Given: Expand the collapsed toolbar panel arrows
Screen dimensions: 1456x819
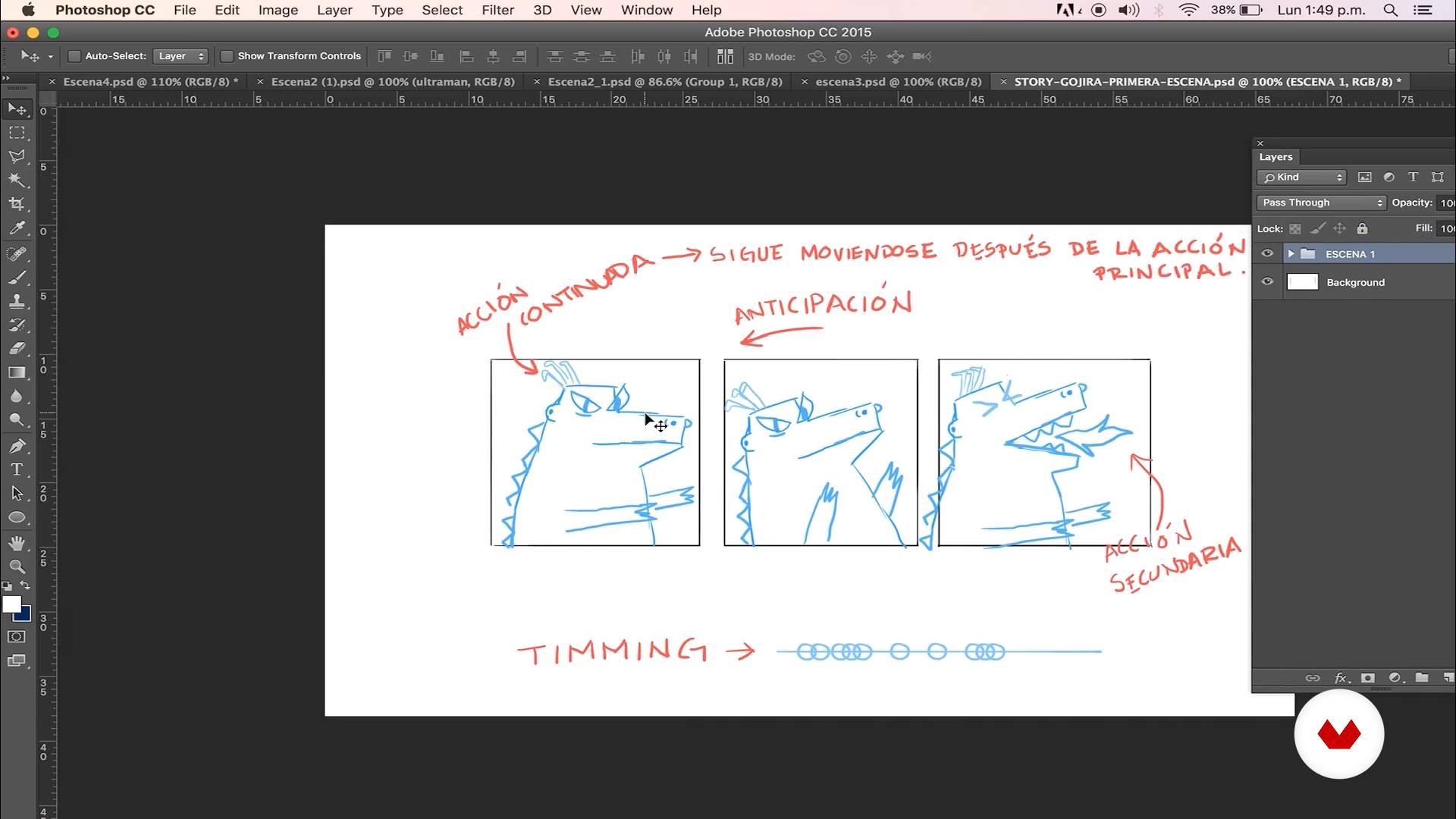Looking at the screenshot, I should pyautogui.click(x=6, y=78).
